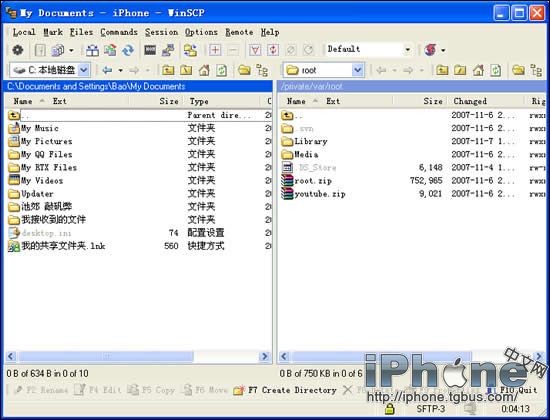The image size is (550, 420).
Task: Launch the PuTTY terminal icon
Action: click(168, 50)
